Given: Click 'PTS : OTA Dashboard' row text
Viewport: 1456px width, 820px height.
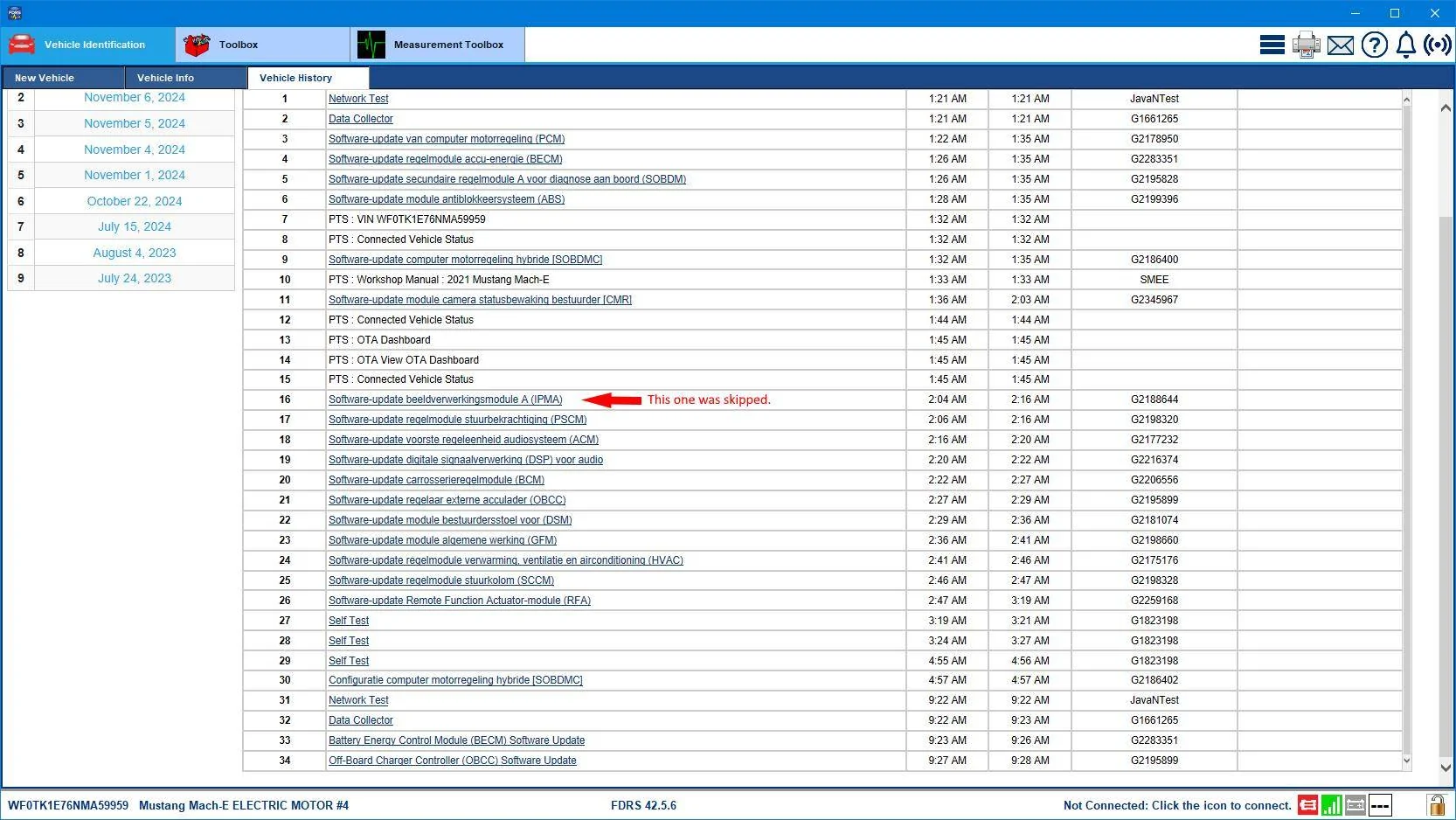Looking at the screenshot, I should pos(379,340).
